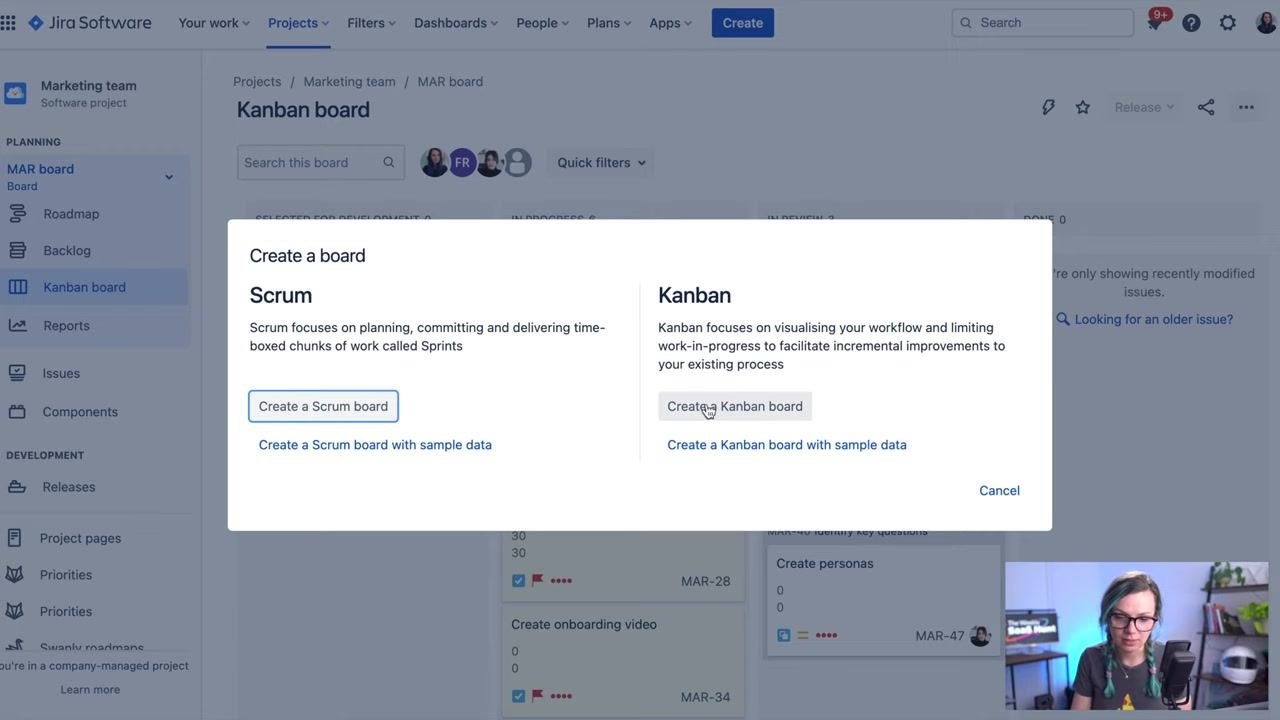Click the Jira Software logo
The height and width of the screenshot is (720, 1280).
point(89,22)
